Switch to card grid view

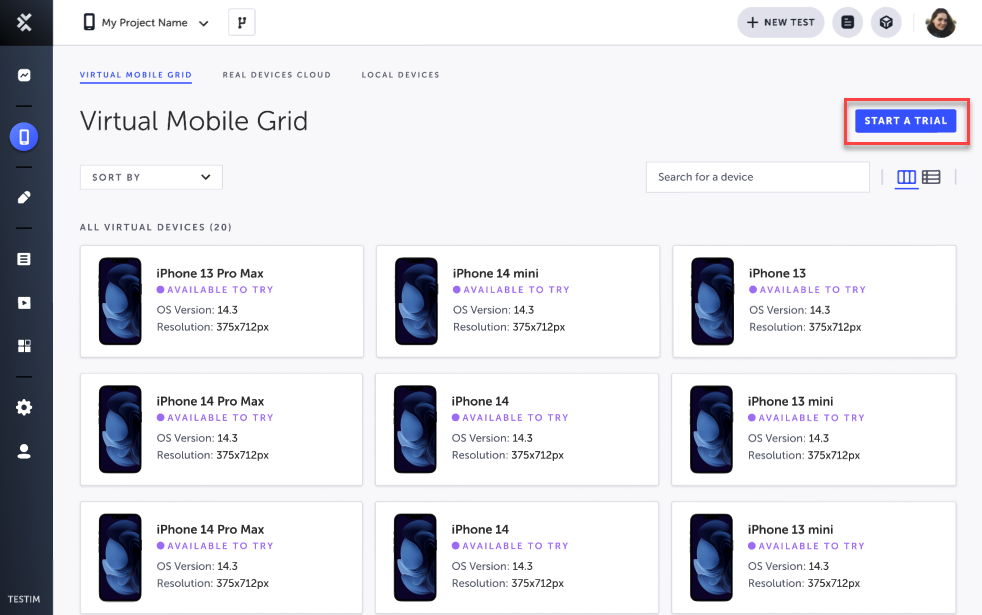pyautogui.click(x=906, y=177)
